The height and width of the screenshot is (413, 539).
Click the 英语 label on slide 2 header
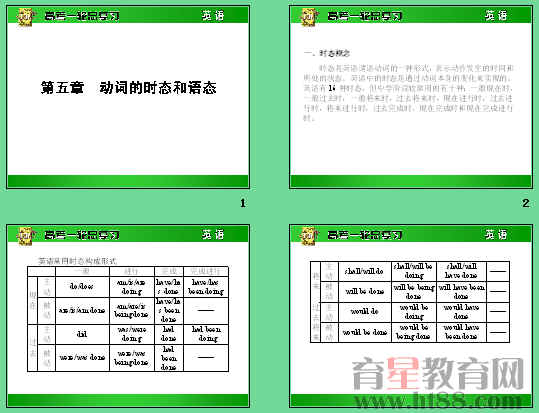coord(496,15)
